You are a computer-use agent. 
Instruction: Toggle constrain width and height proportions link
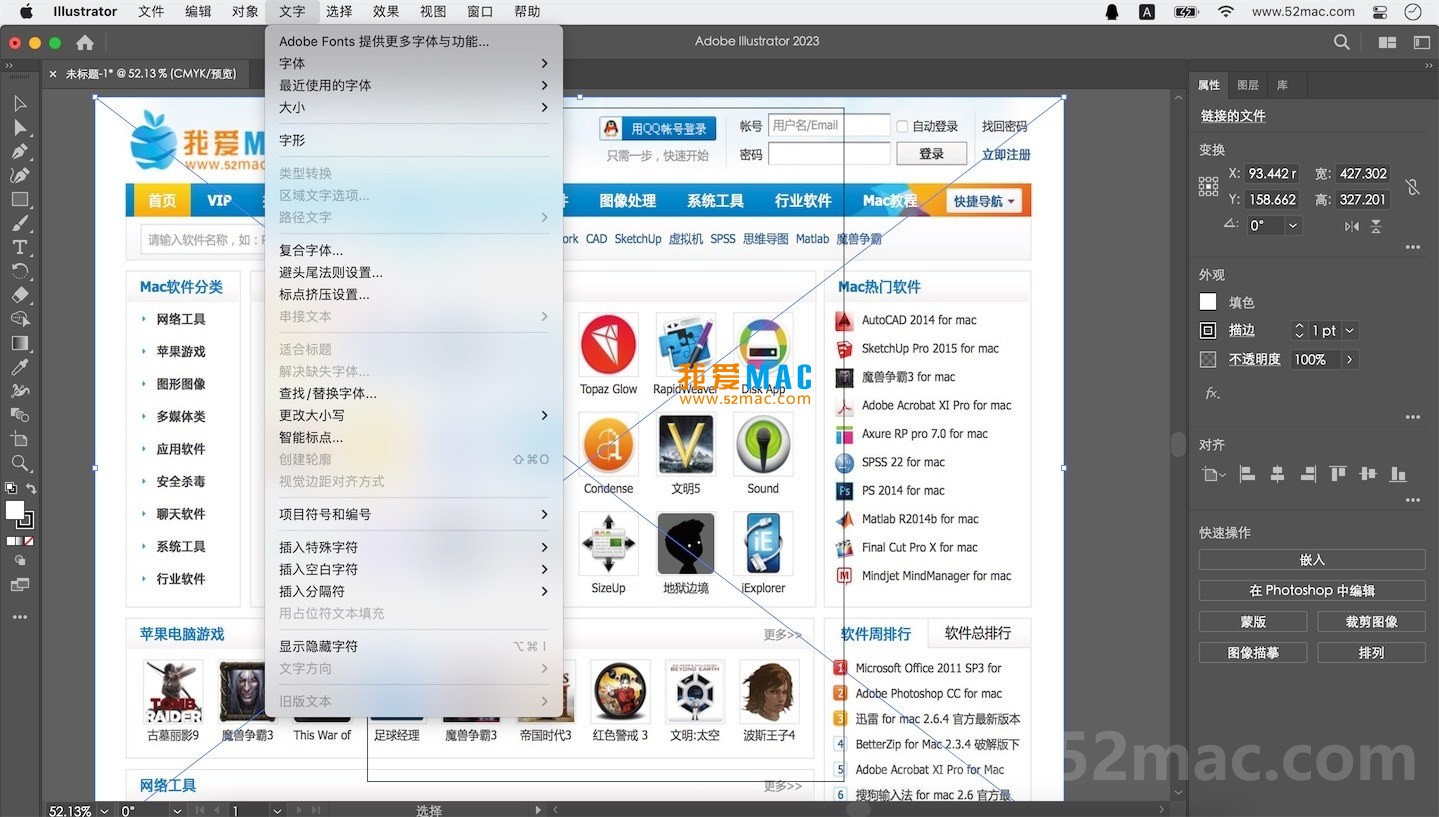point(1412,187)
